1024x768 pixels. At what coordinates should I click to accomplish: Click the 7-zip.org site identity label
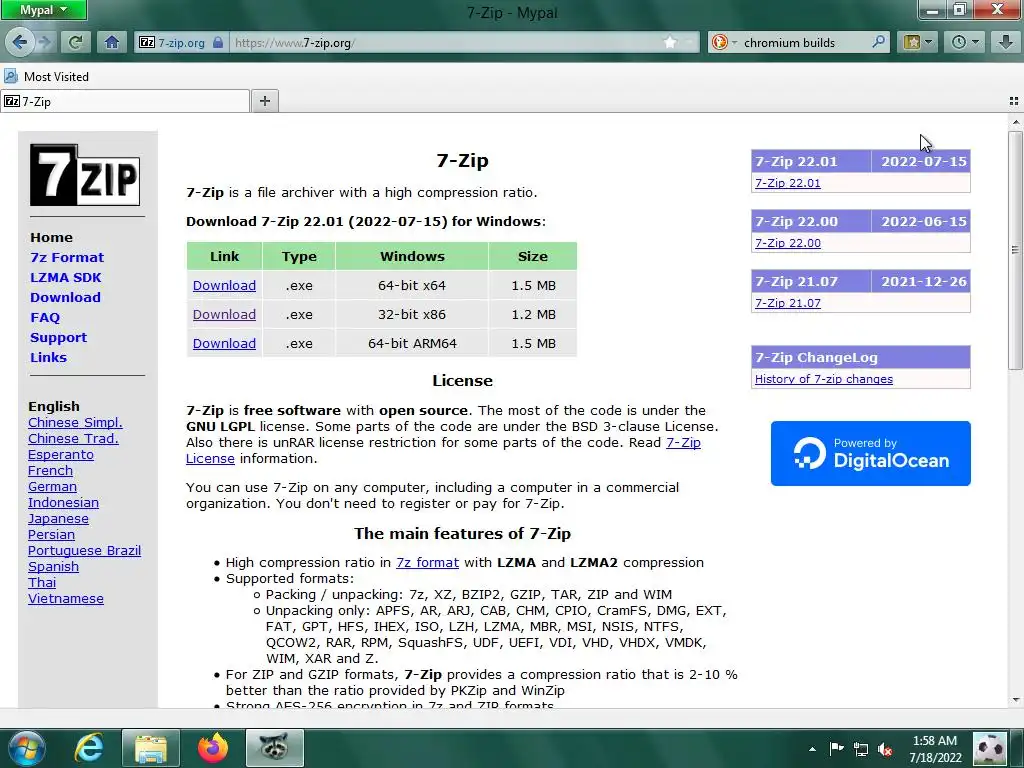click(181, 42)
